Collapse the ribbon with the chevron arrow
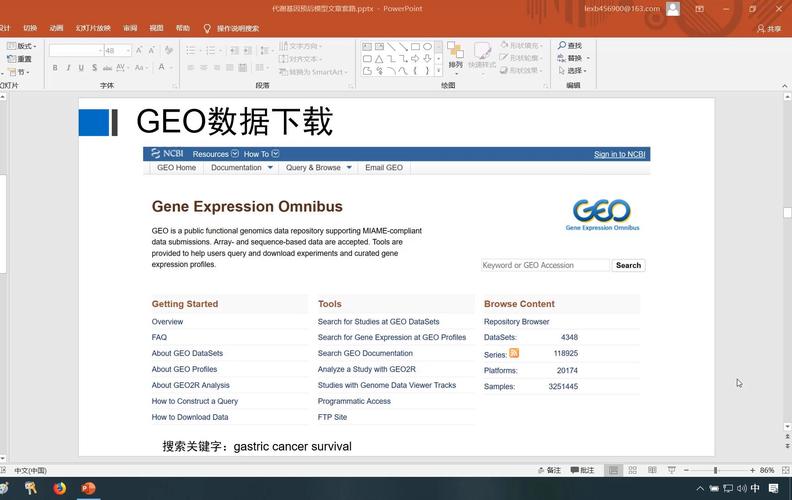 [784, 85]
